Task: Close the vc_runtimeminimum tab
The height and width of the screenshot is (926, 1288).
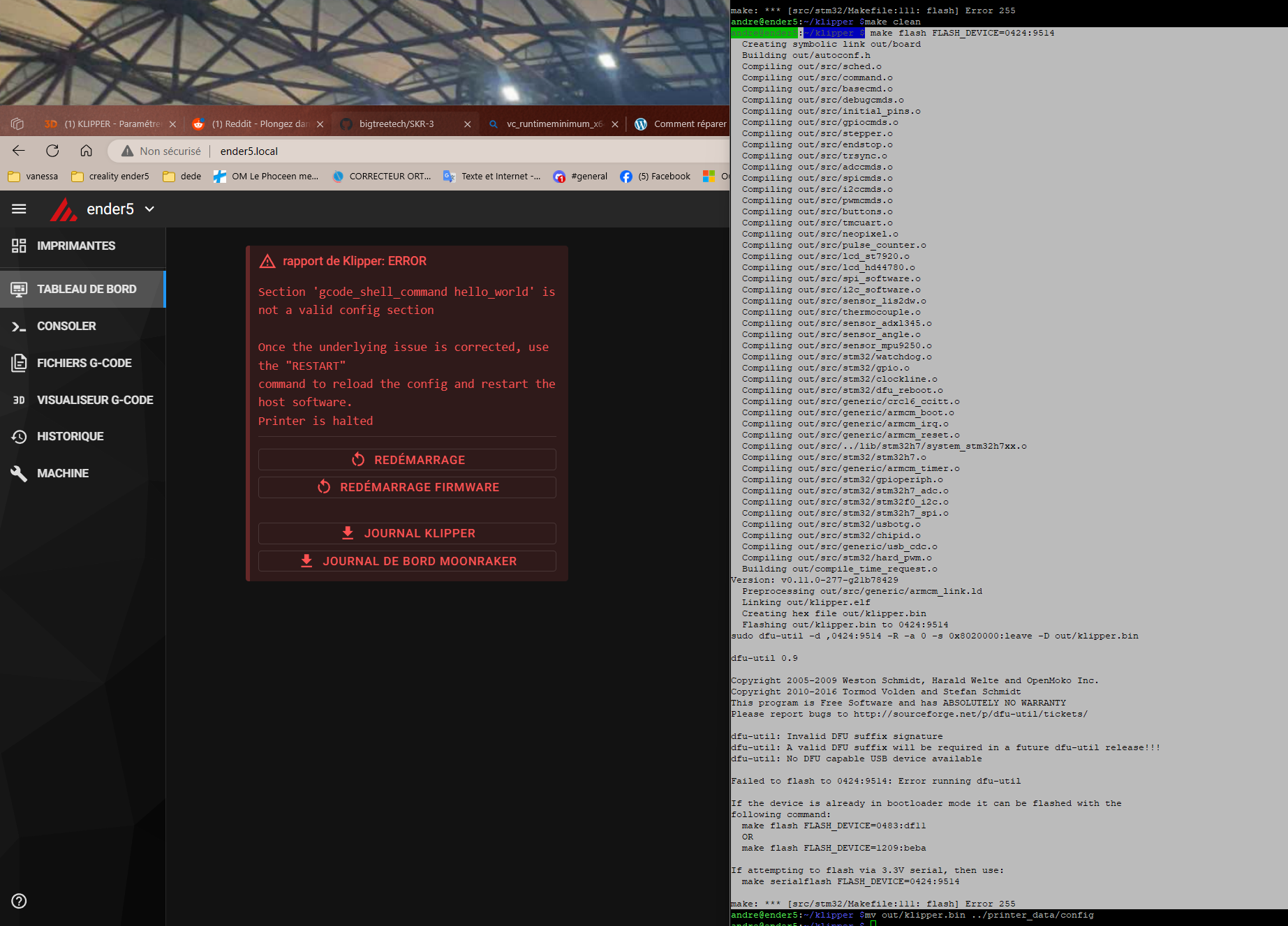Action: [x=614, y=124]
